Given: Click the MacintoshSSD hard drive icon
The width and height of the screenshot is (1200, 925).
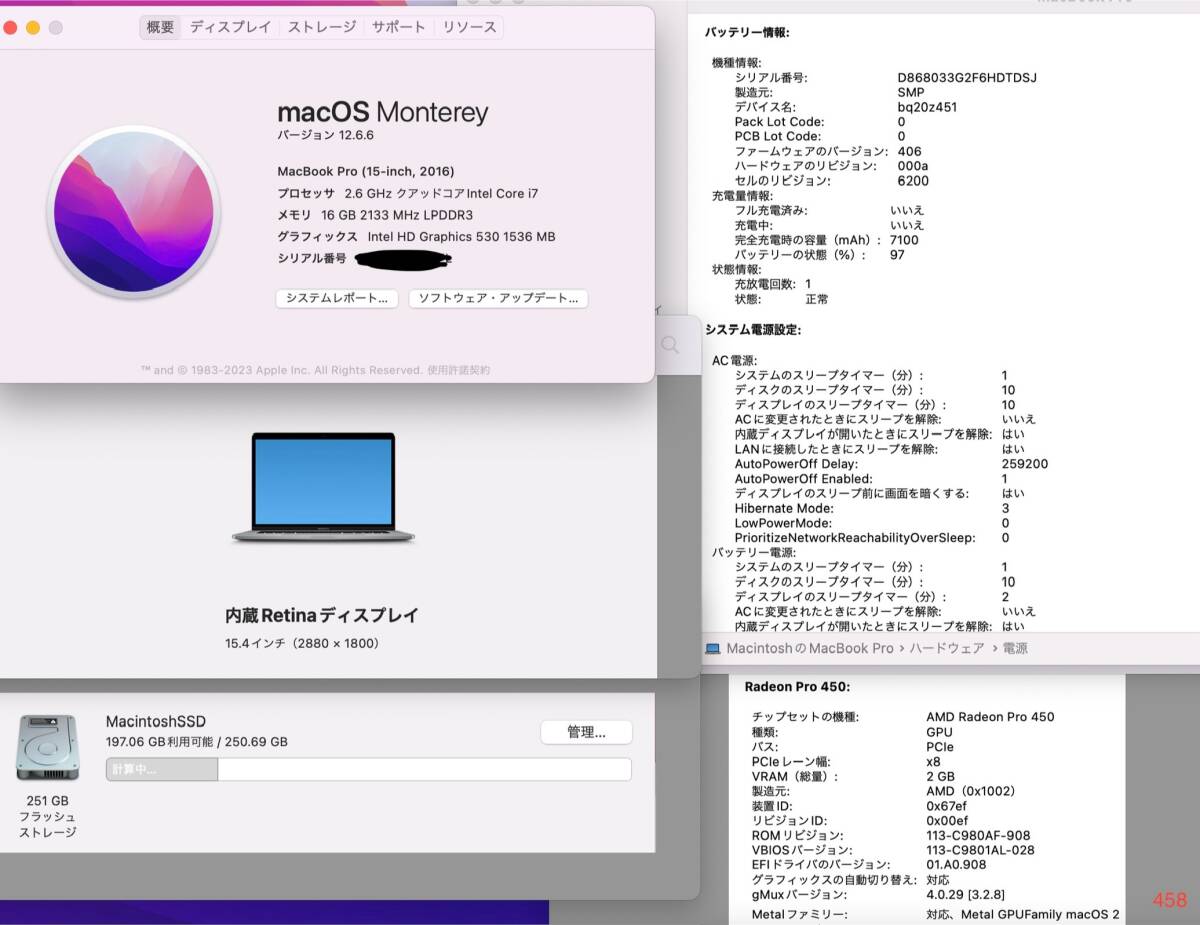Looking at the screenshot, I should pos(47,748).
